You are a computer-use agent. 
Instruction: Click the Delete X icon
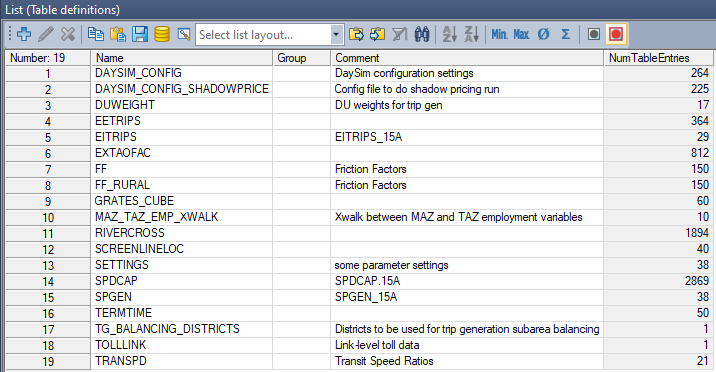pyautogui.click(x=68, y=34)
